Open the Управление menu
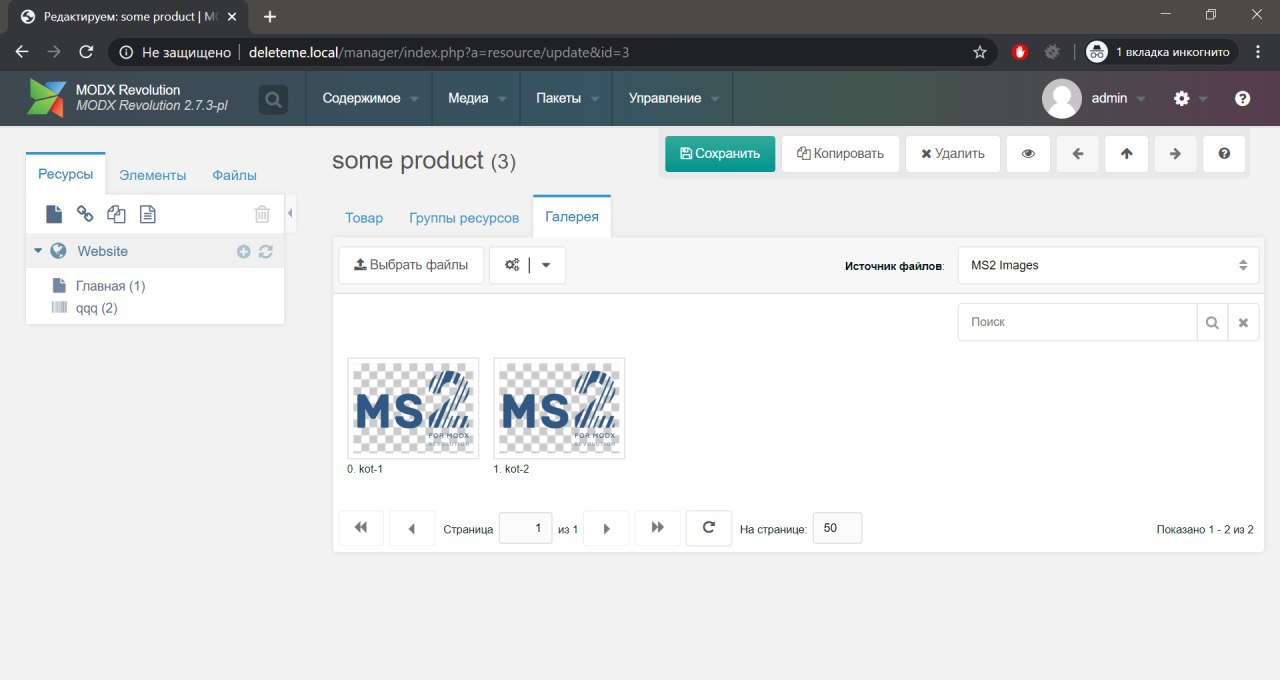 coord(672,98)
